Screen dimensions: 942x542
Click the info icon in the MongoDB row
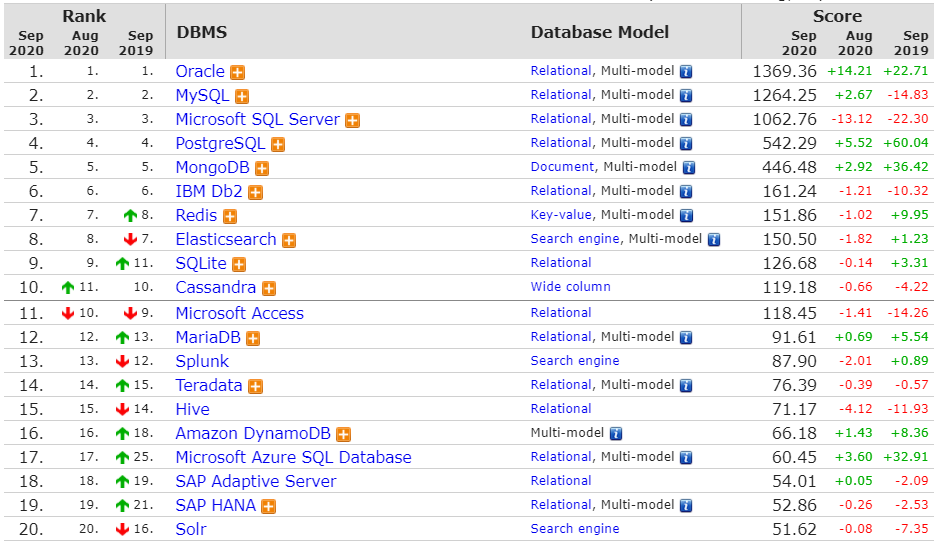tap(689, 168)
